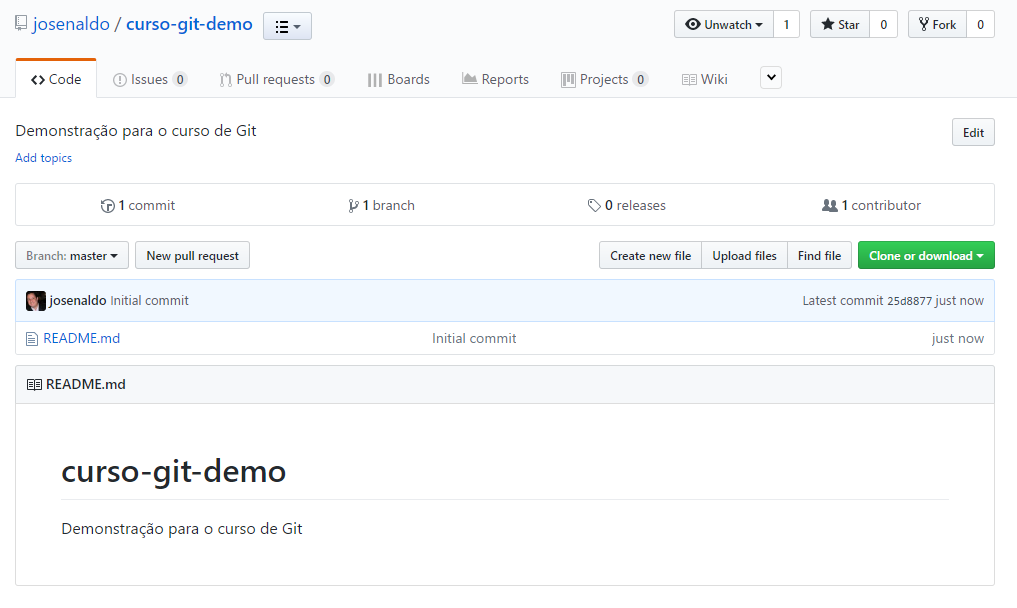Click the README description text 'Demonstração para o curso de Git'
Screen dimensions: 1017x608
pyautogui.click(x=182, y=529)
